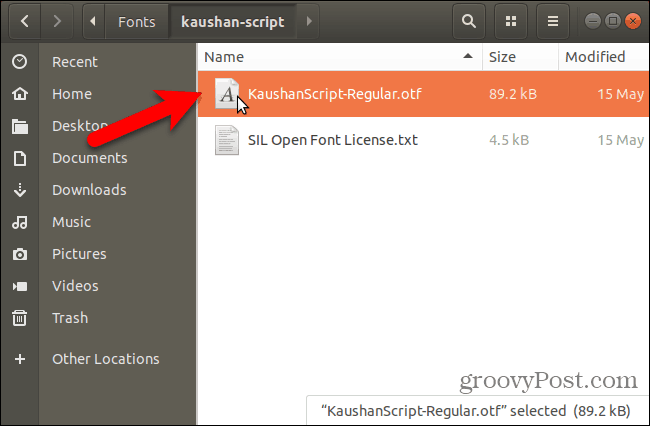This screenshot has width=650, height=426.
Task: Open Documents in the sidebar
Action: [x=90, y=158]
